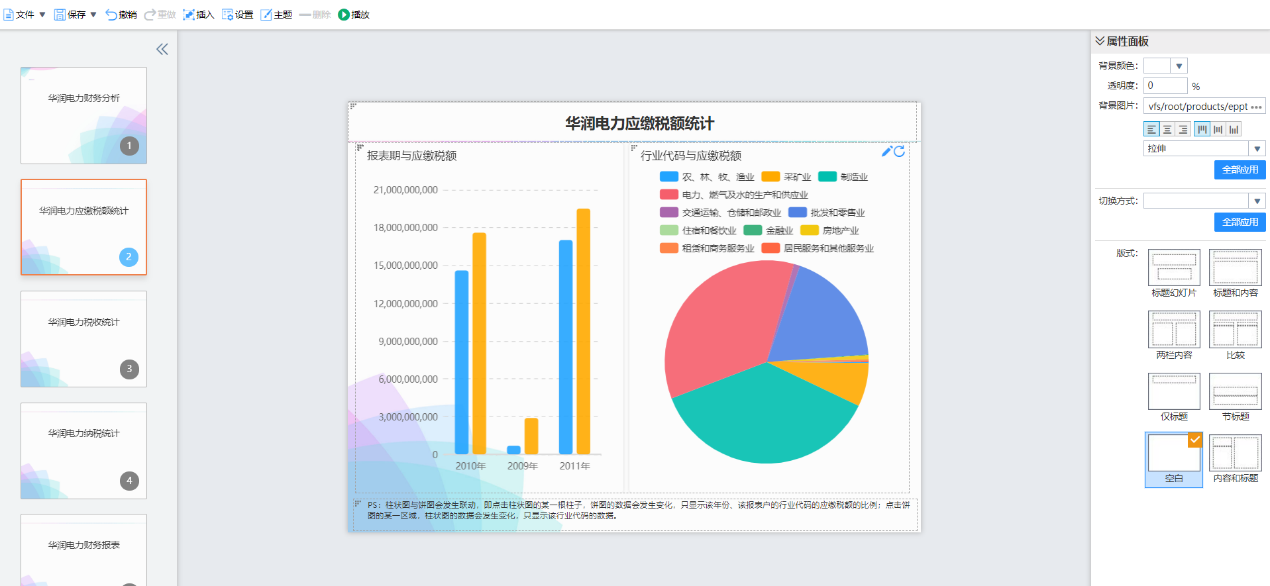Open the 背景颜色 color picker
The image size is (1270, 586).
(x=1179, y=66)
